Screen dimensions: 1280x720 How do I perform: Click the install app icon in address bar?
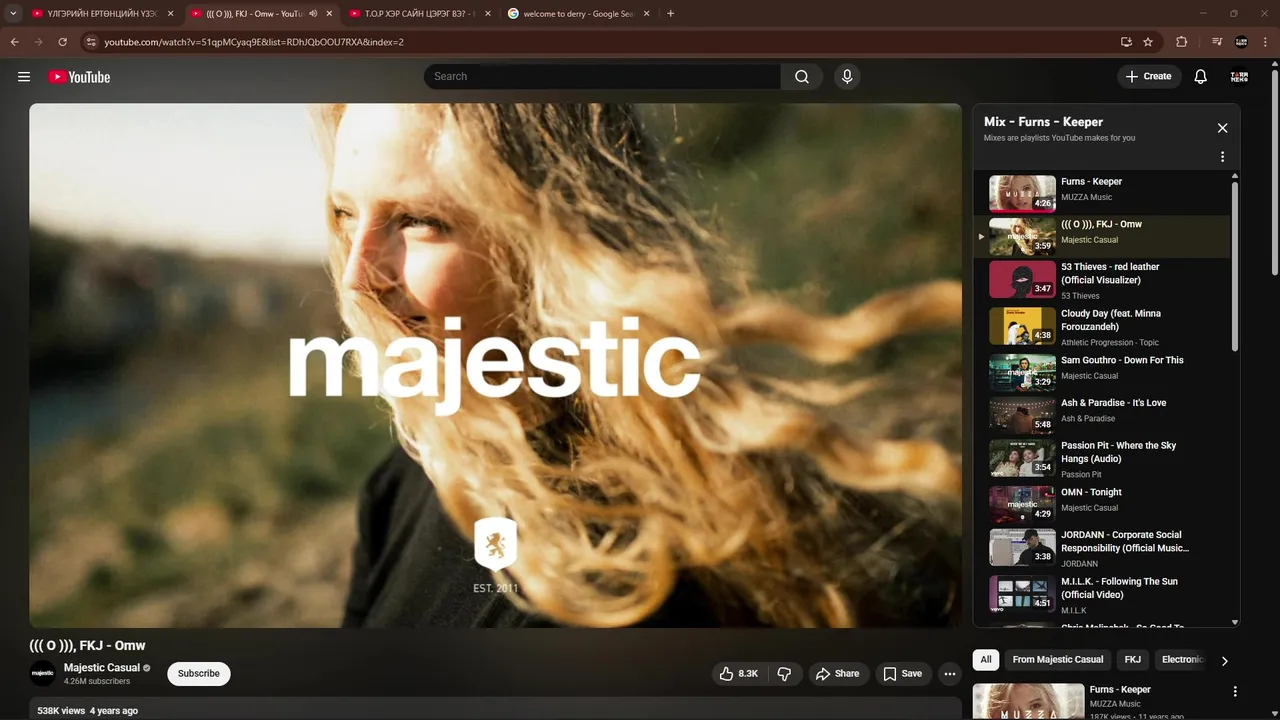click(1126, 42)
